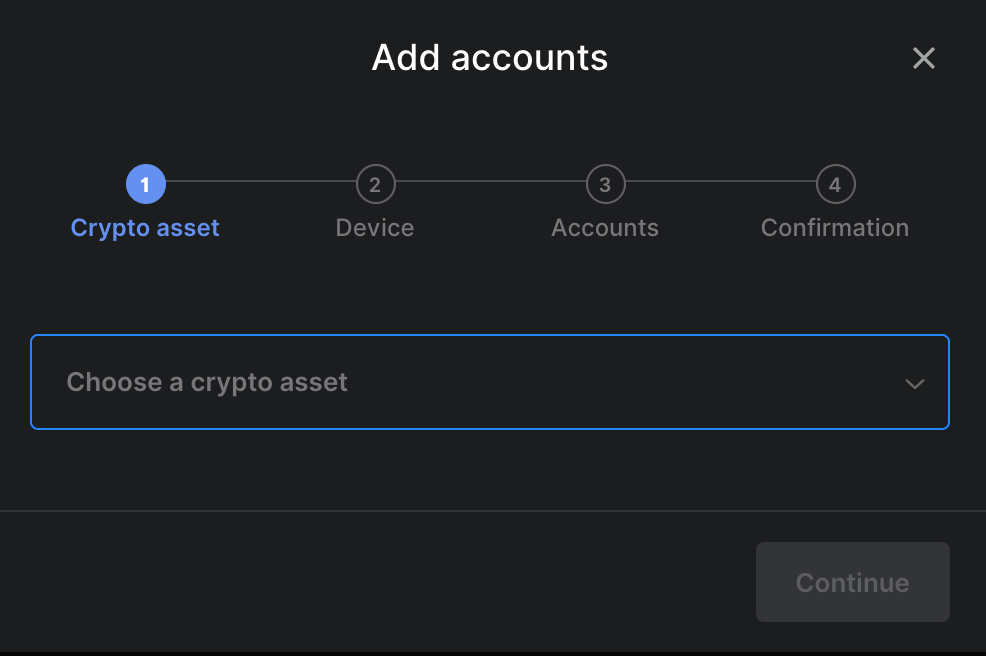Click the step 4 circle icon

835,184
